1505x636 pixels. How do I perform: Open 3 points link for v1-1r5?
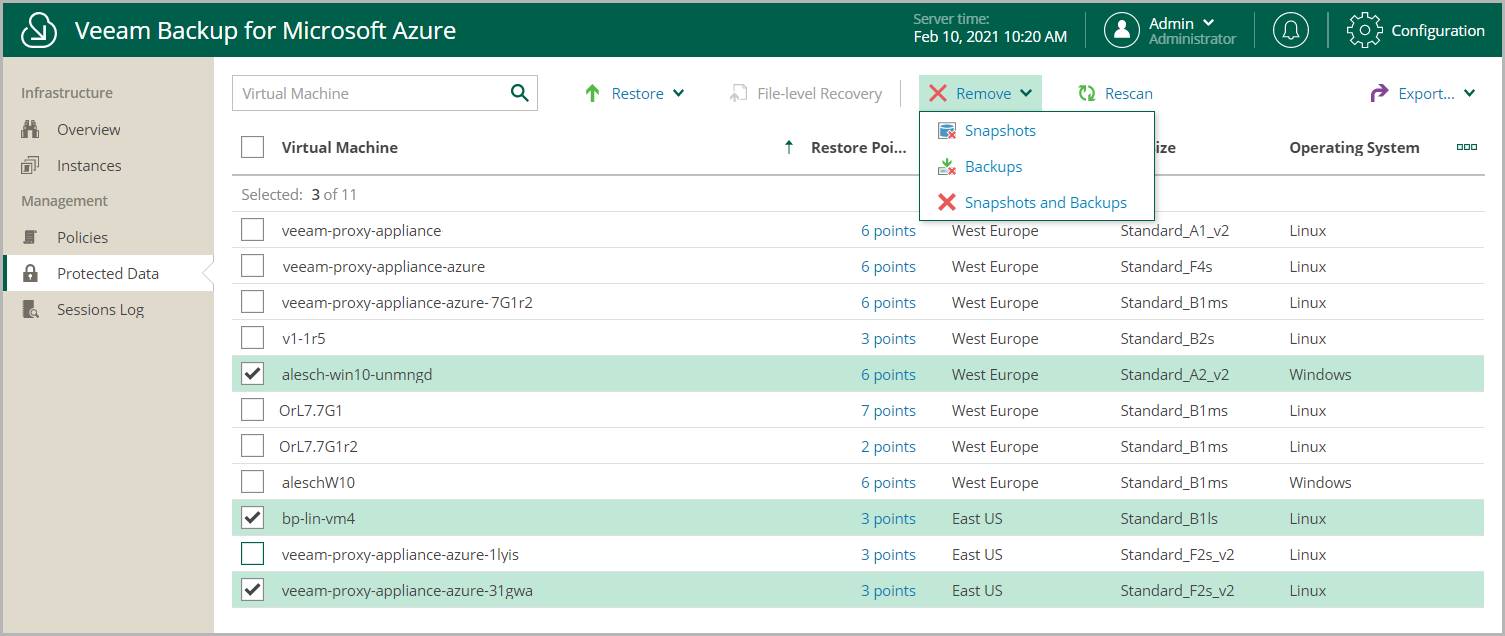[888, 338]
